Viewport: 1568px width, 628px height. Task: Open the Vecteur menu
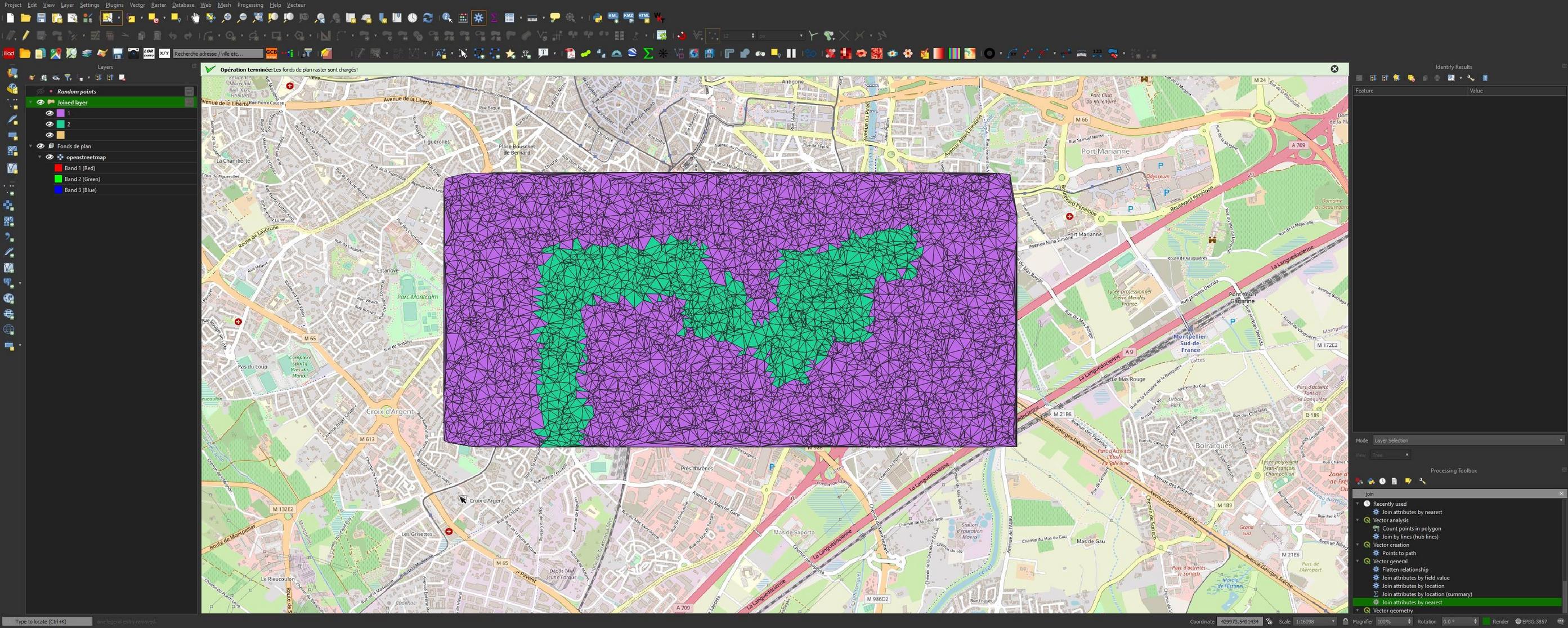(x=296, y=5)
